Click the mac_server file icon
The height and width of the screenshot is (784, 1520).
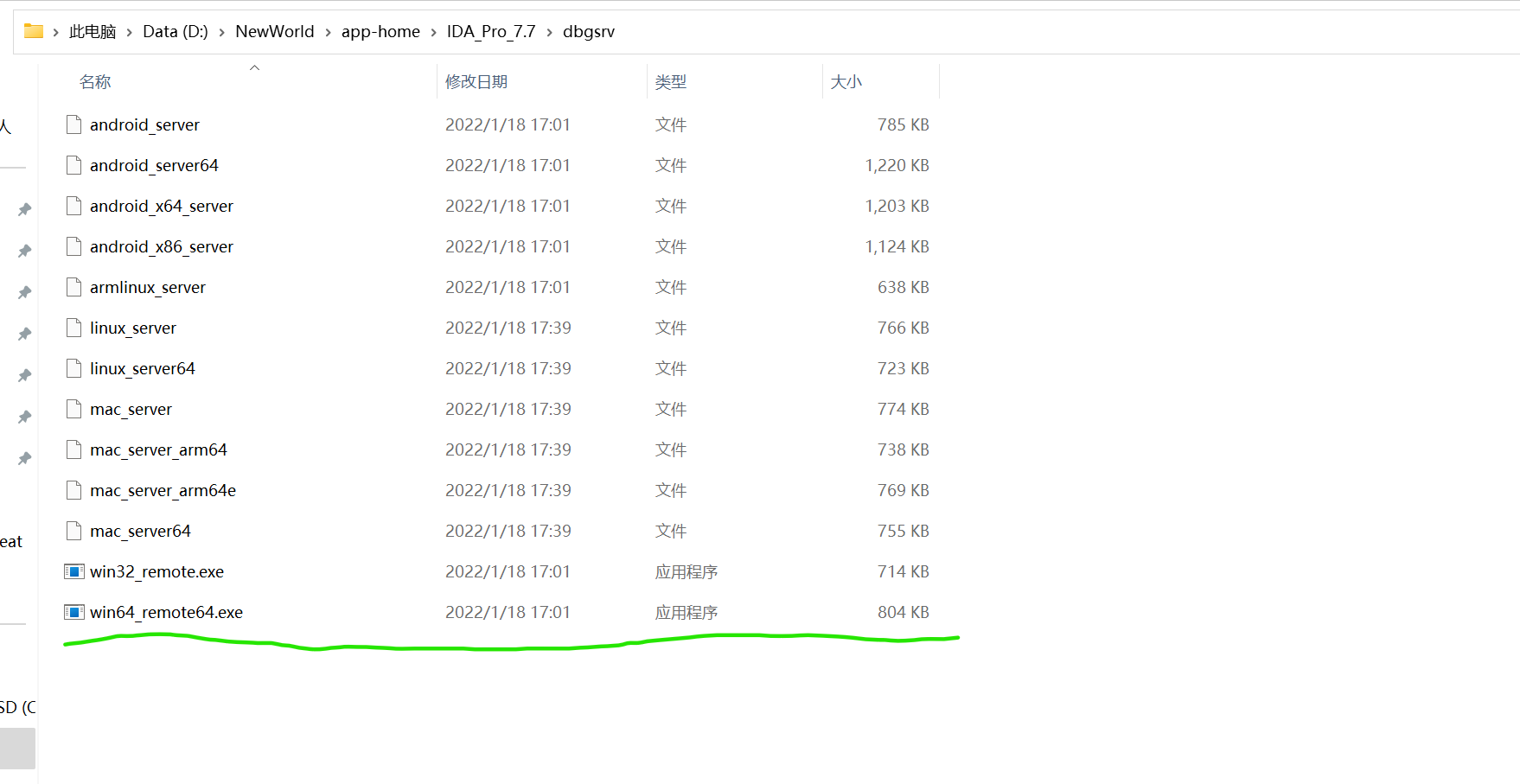[73, 409]
